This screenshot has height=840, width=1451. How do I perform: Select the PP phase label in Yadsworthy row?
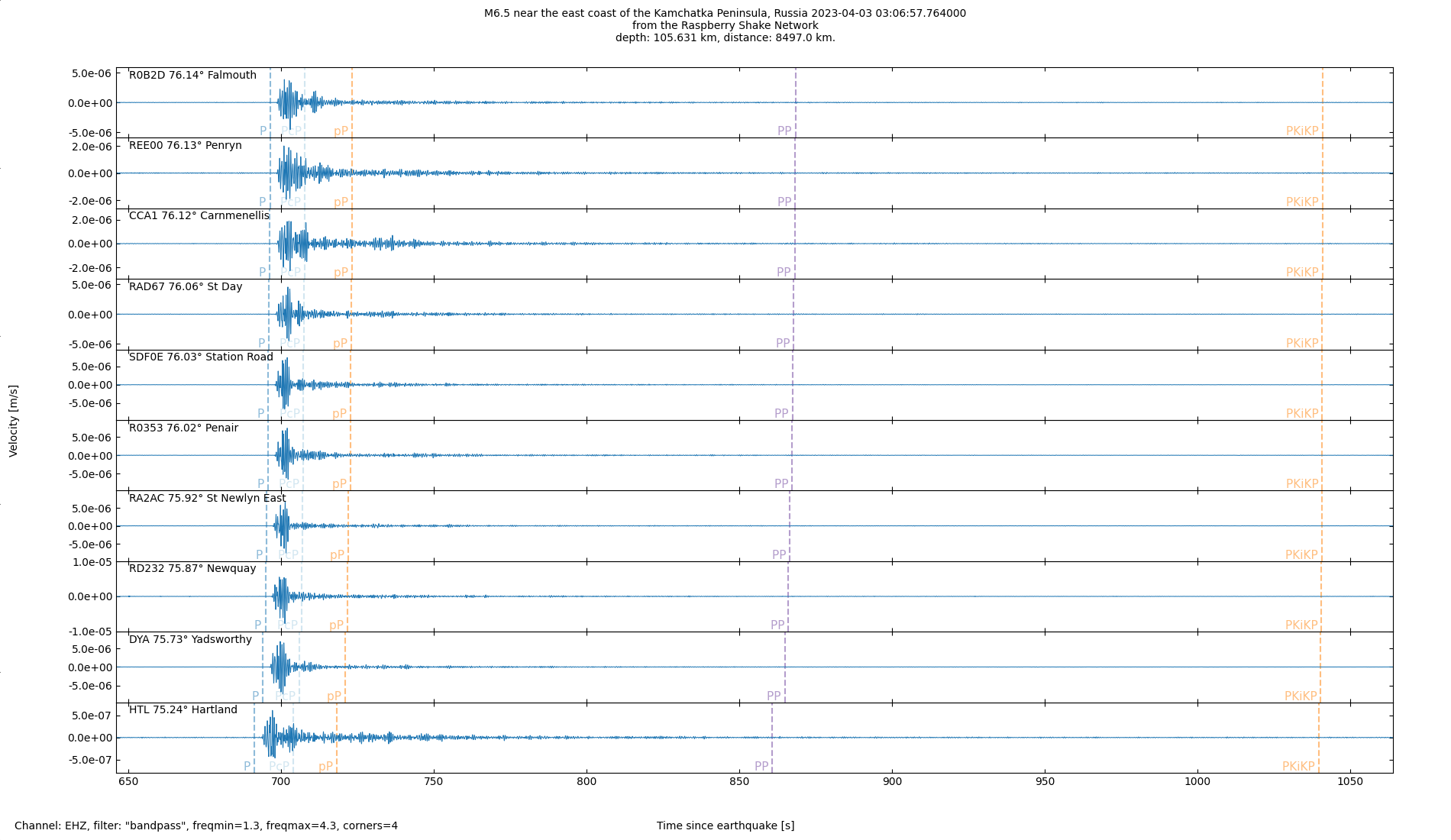774,696
